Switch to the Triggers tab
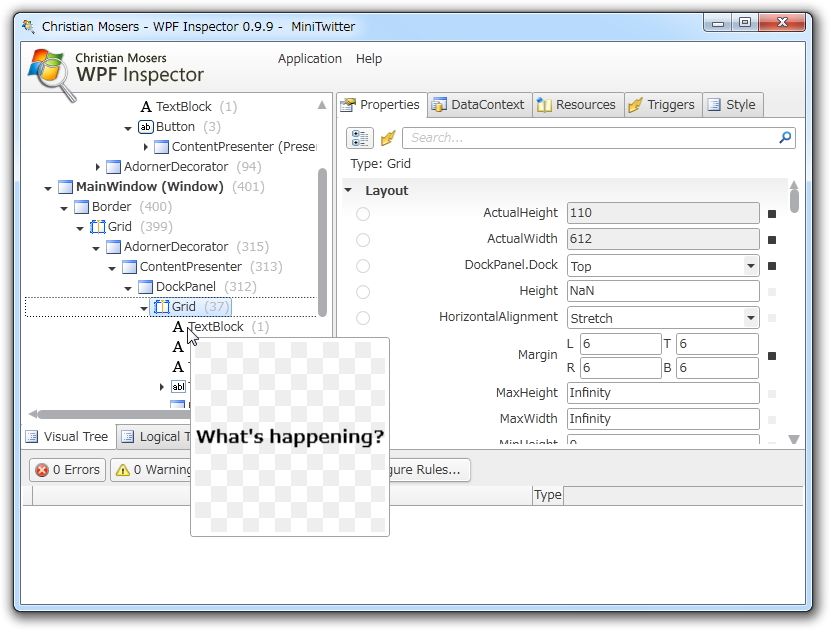Image resolution: width=830 pixels, height=631 pixels. (663, 105)
